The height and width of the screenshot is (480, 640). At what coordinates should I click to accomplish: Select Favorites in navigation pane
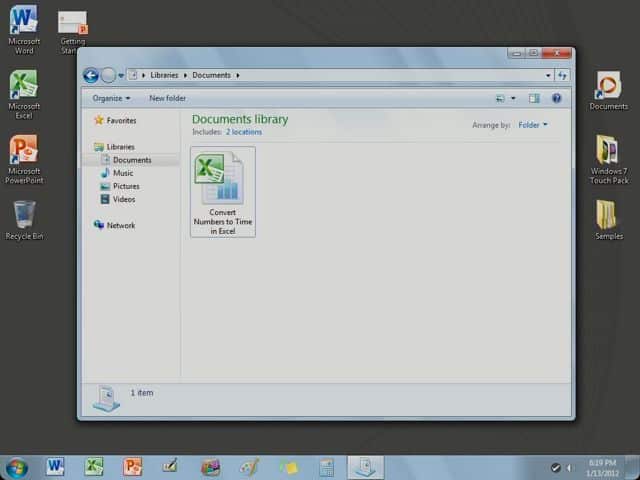(116, 120)
